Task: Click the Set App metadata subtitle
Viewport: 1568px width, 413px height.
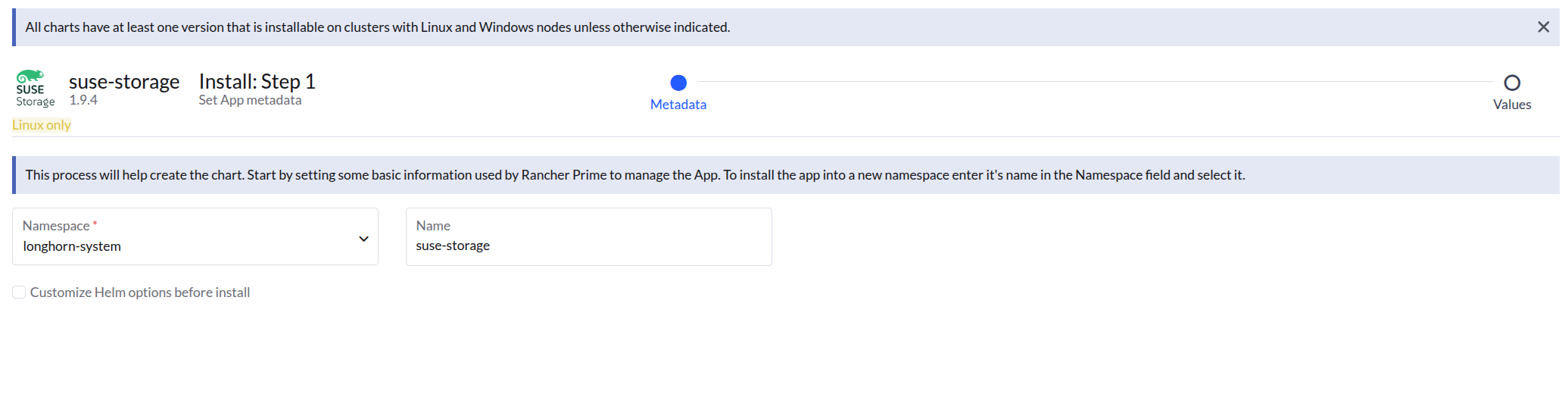Action: tap(250, 100)
